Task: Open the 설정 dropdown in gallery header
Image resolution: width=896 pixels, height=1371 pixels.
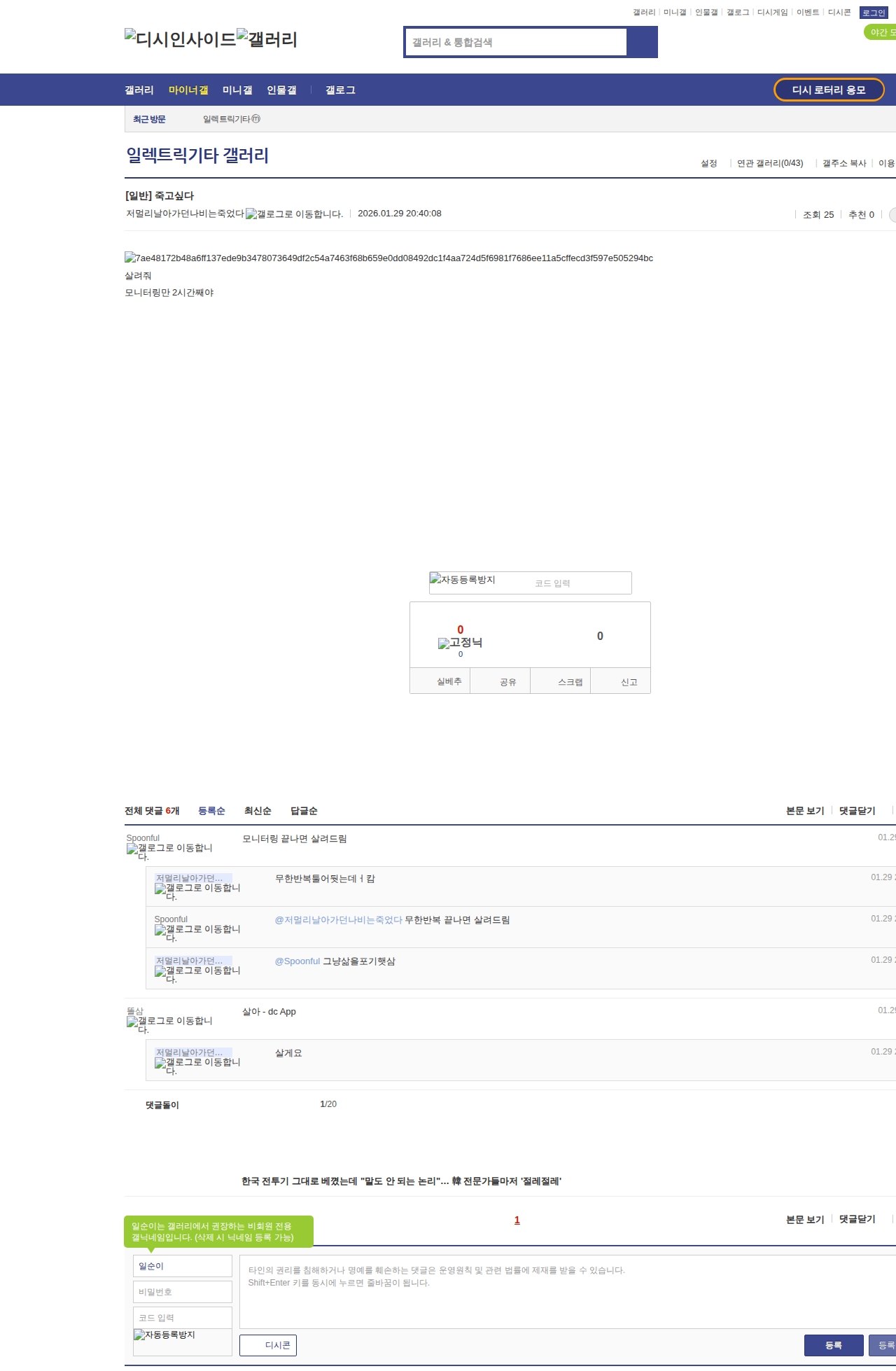Action: coord(708,163)
